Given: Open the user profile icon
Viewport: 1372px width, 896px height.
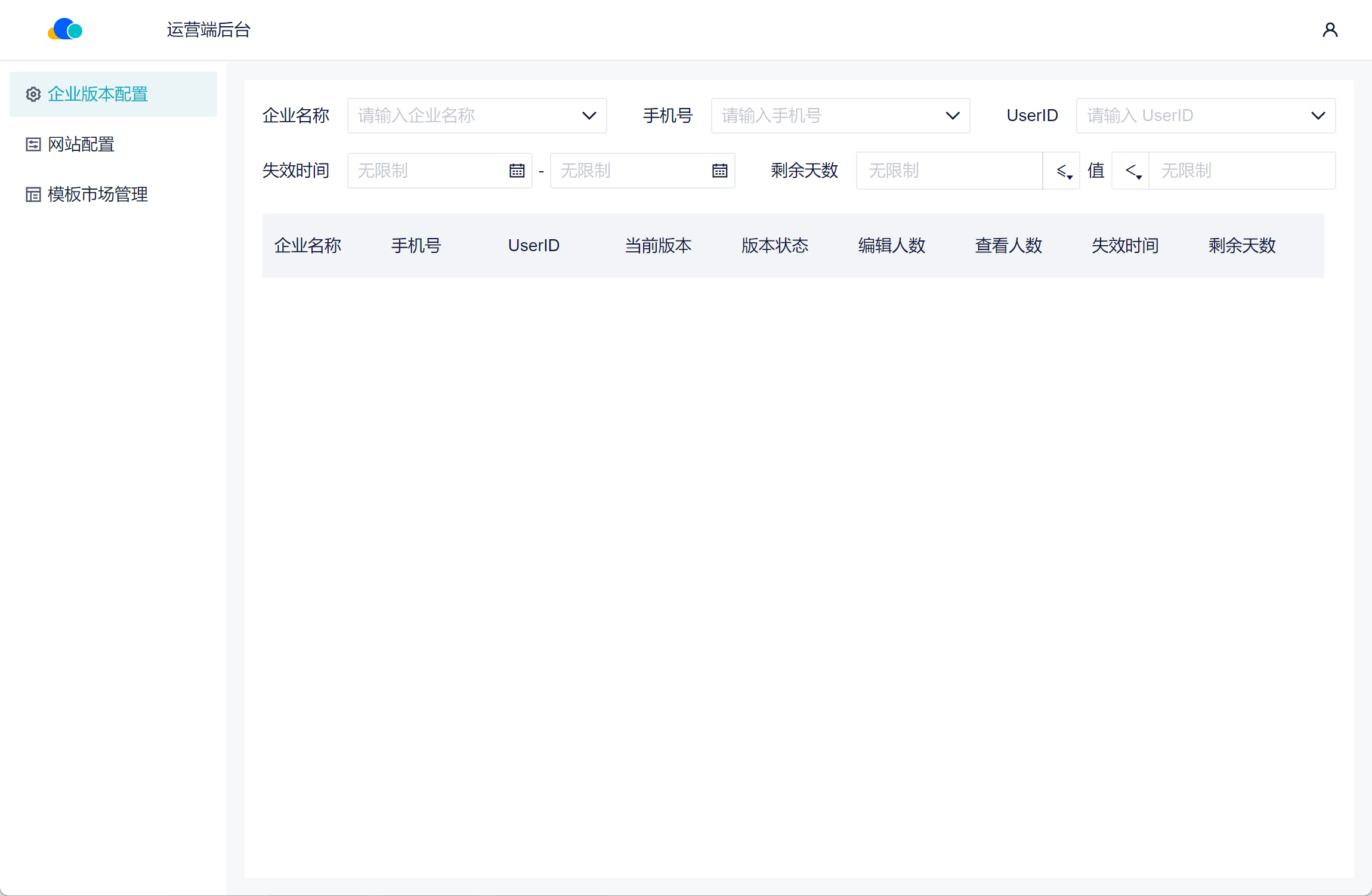Looking at the screenshot, I should coord(1330,30).
